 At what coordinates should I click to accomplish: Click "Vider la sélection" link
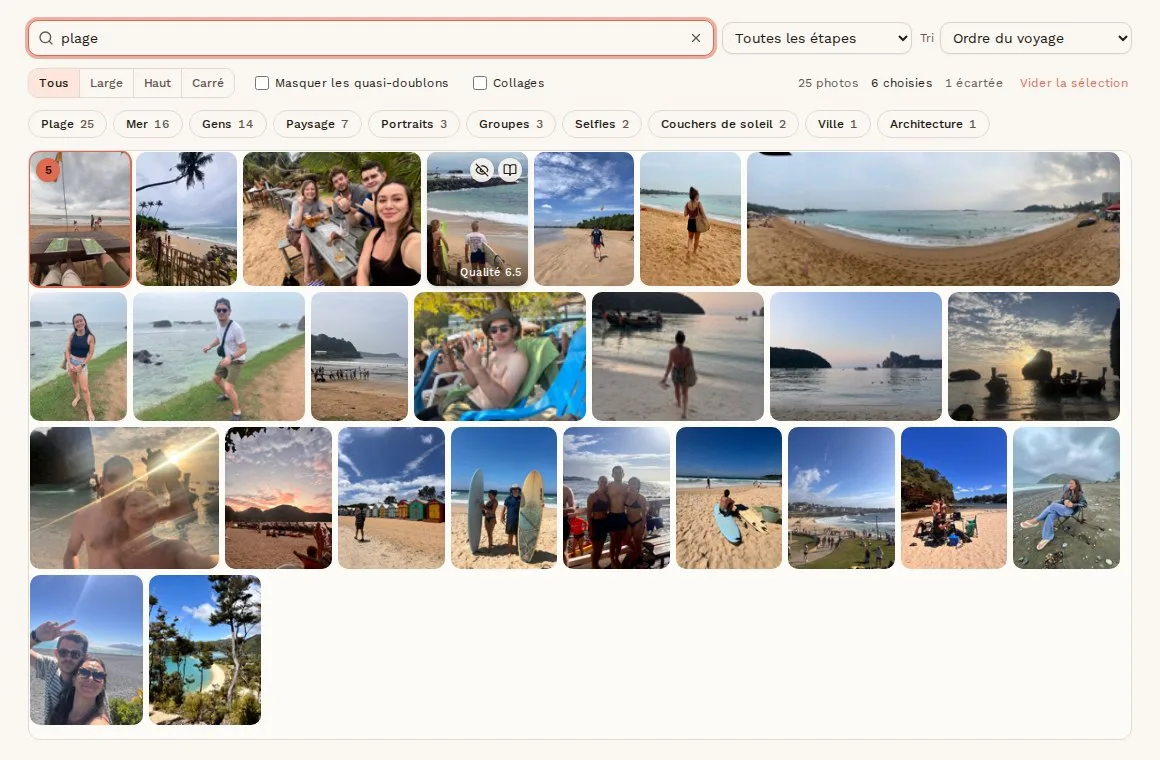pyautogui.click(x=1073, y=83)
